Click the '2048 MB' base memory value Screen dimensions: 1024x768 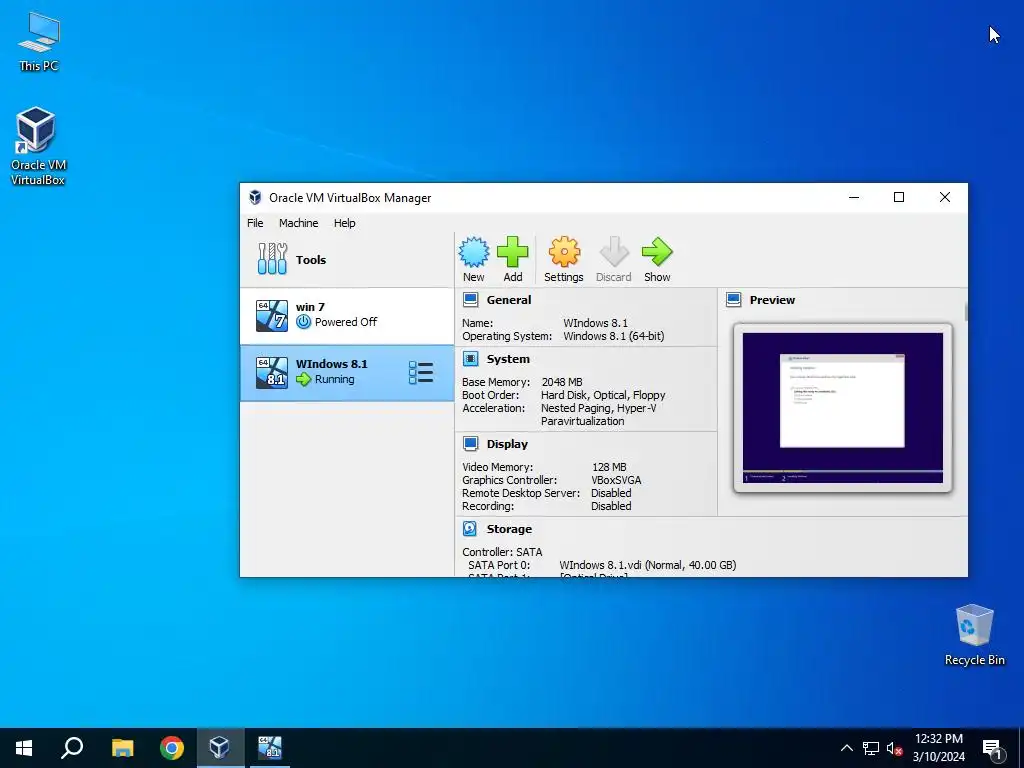tap(562, 382)
